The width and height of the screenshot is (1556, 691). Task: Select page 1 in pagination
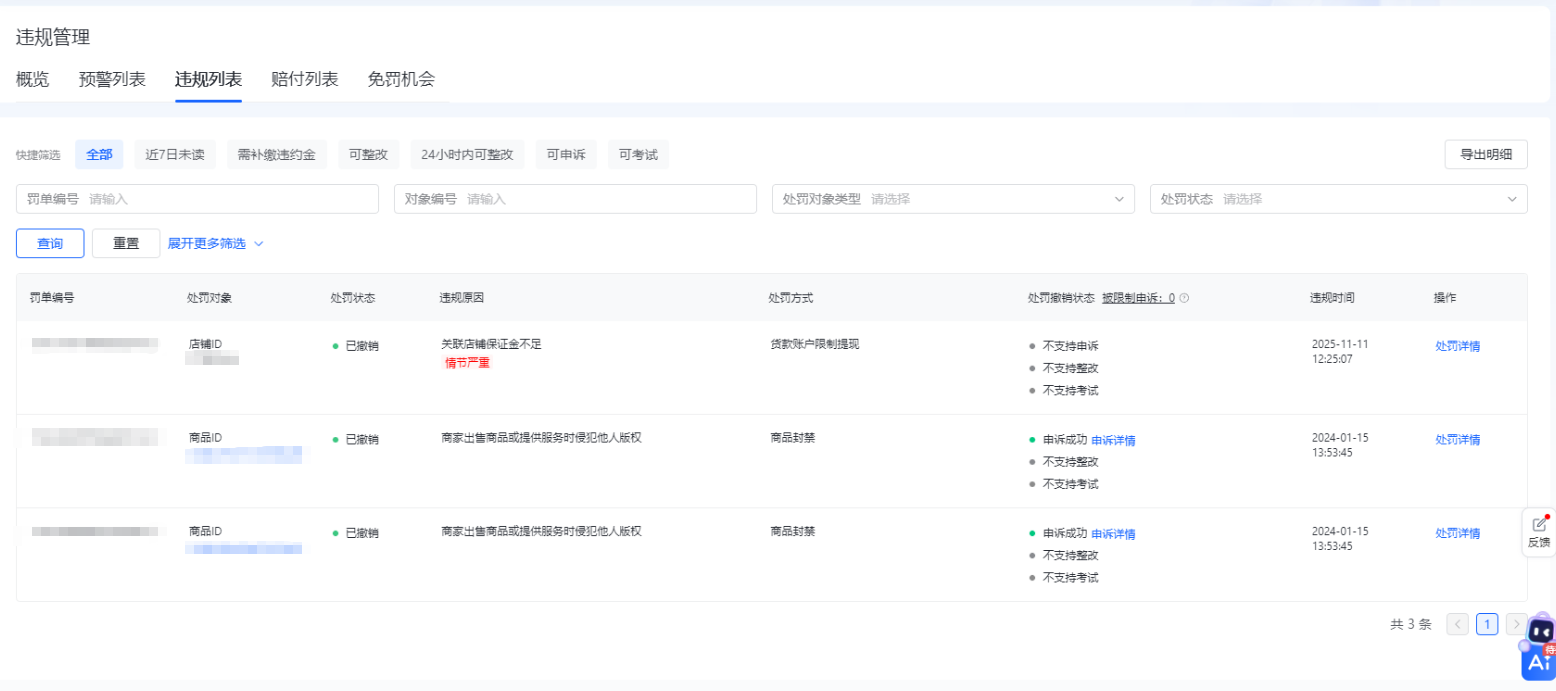pos(1487,624)
